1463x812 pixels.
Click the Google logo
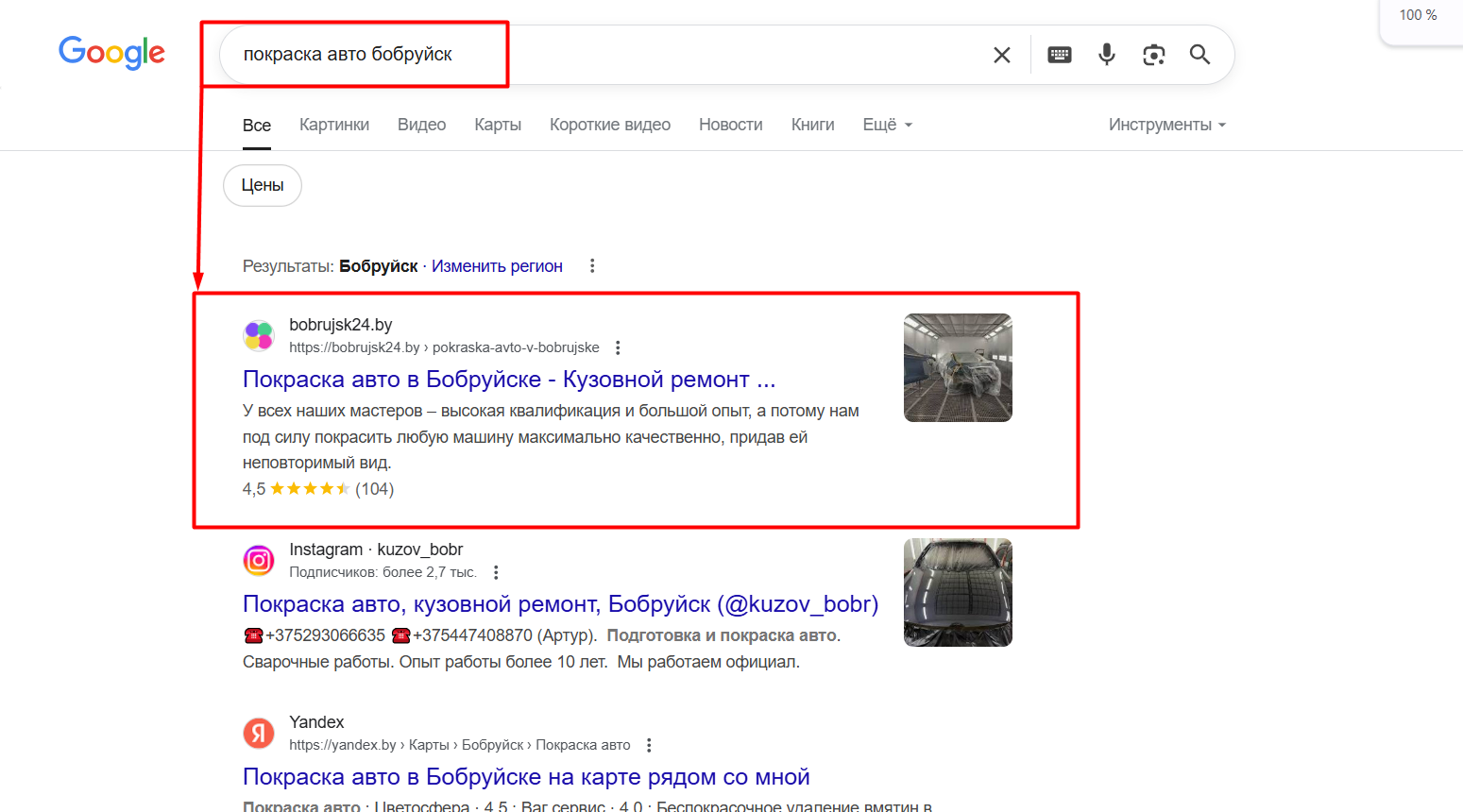coord(111,53)
